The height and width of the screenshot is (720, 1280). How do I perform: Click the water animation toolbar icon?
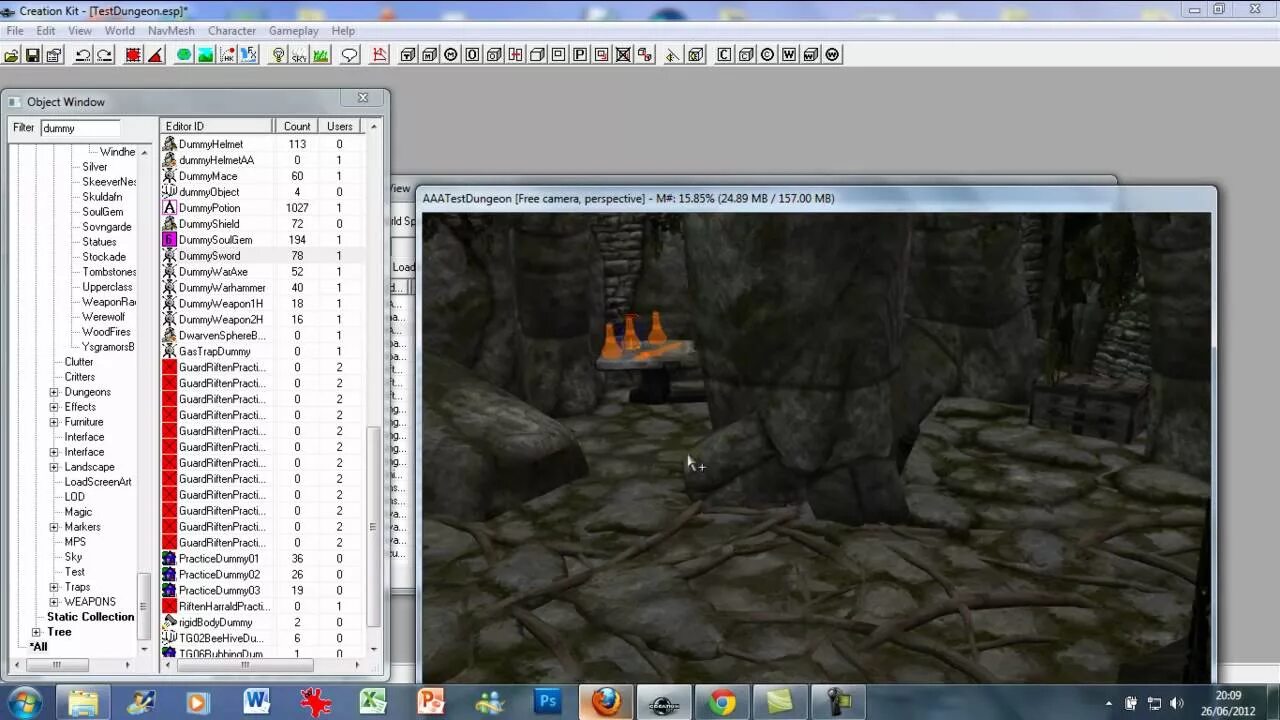point(249,55)
